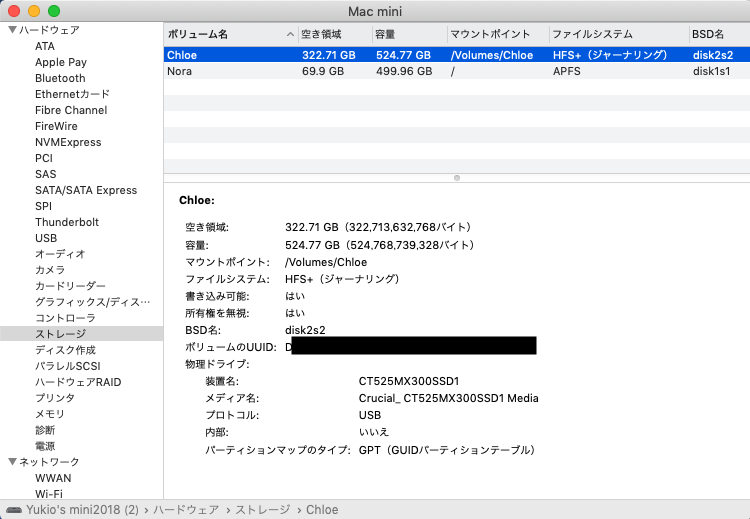The height and width of the screenshot is (519, 750).
Task: Open オーディオ in the sidebar
Action: [x=60, y=254]
